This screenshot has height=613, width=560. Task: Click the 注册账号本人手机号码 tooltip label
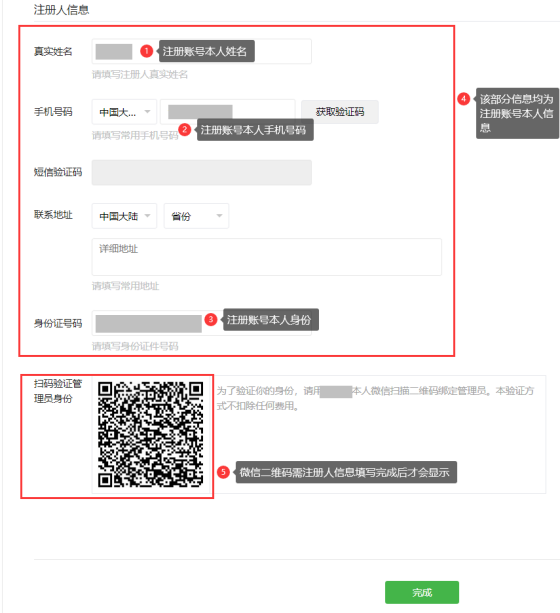[255, 130]
